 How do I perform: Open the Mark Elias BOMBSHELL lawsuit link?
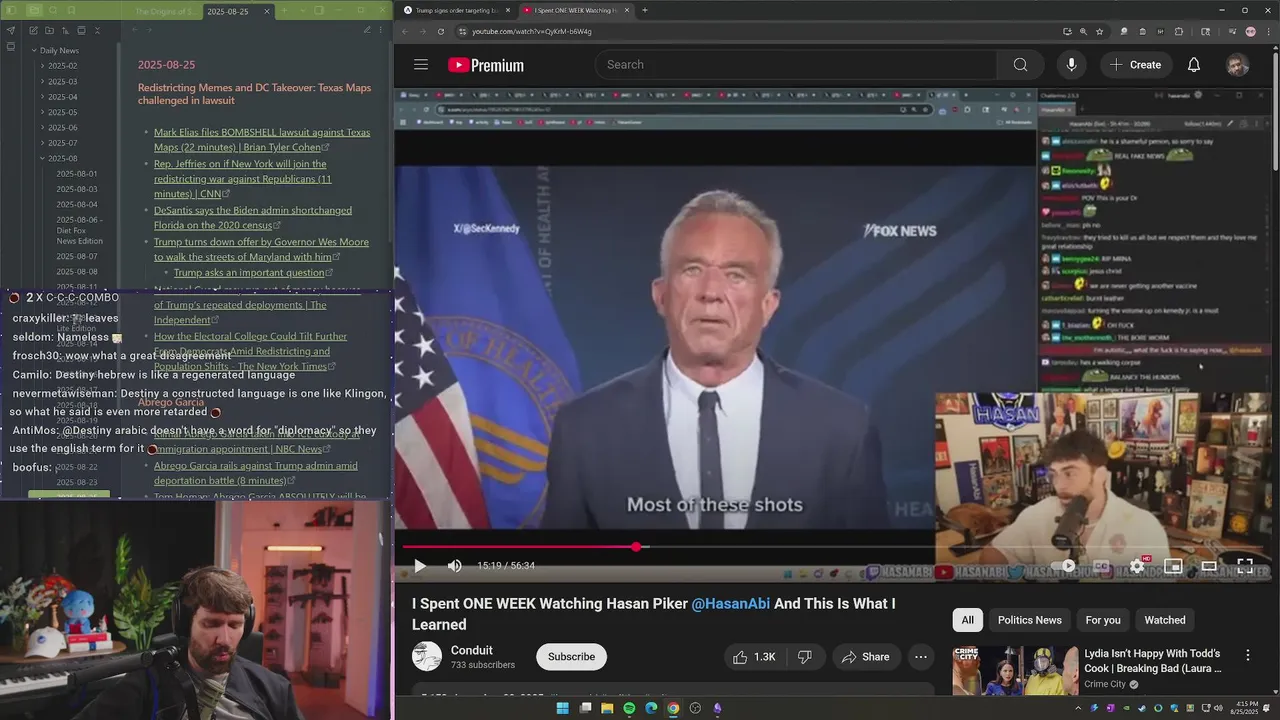click(262, 140)
